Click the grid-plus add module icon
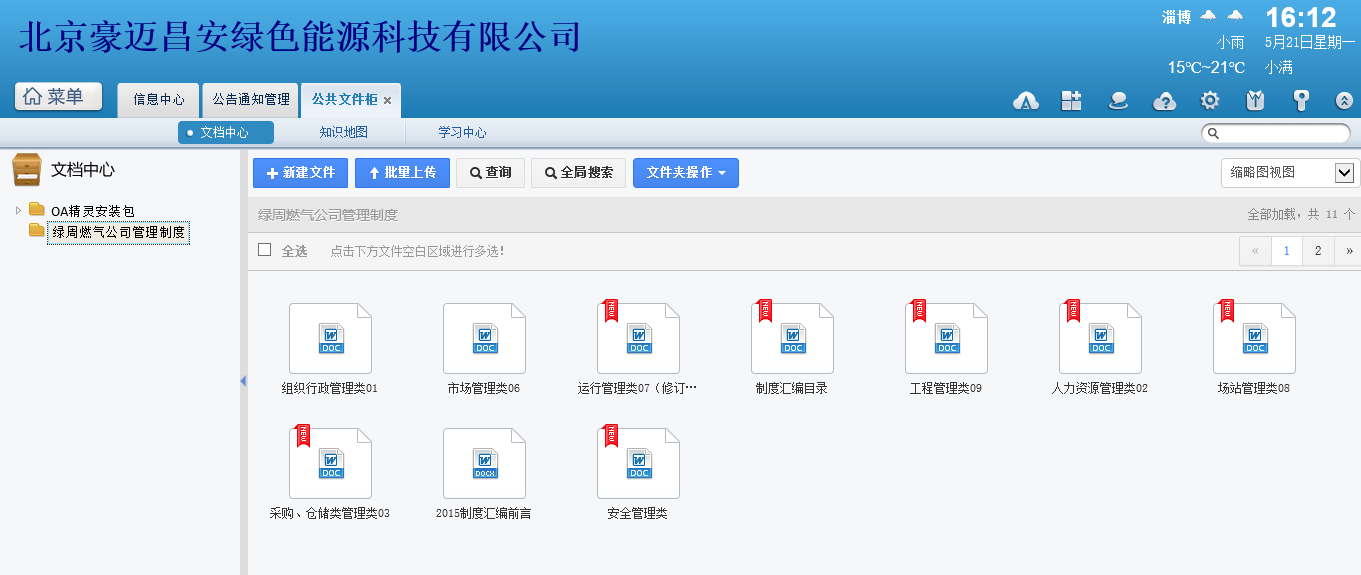1361x575 pixels. [1072, 100]
